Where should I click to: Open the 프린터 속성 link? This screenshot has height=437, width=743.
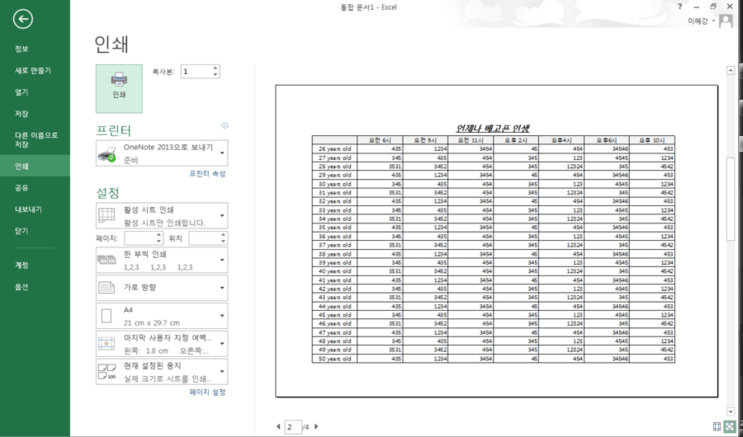pyautogui.click(x=208, y=174)
